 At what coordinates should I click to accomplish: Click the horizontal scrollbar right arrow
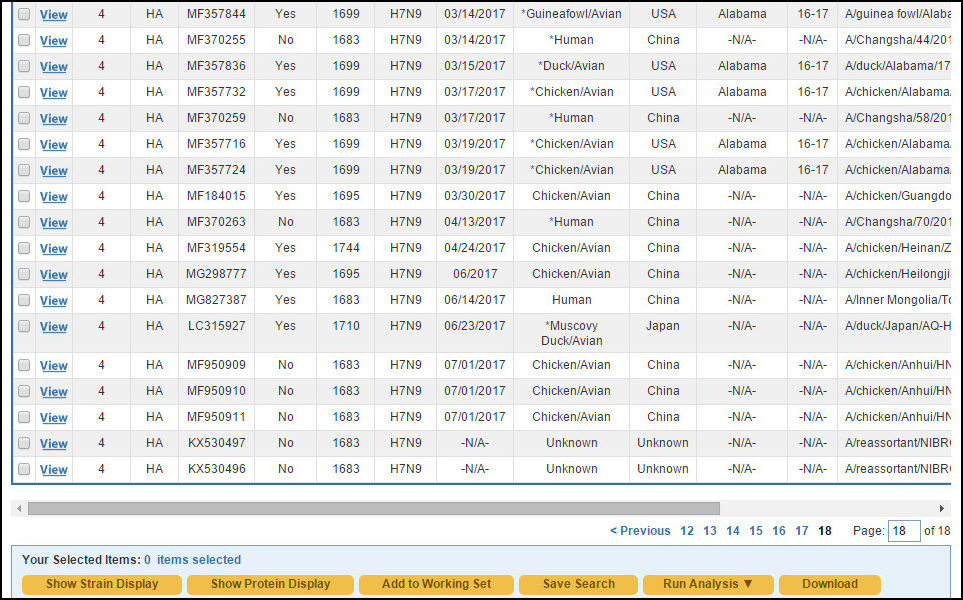942,508
